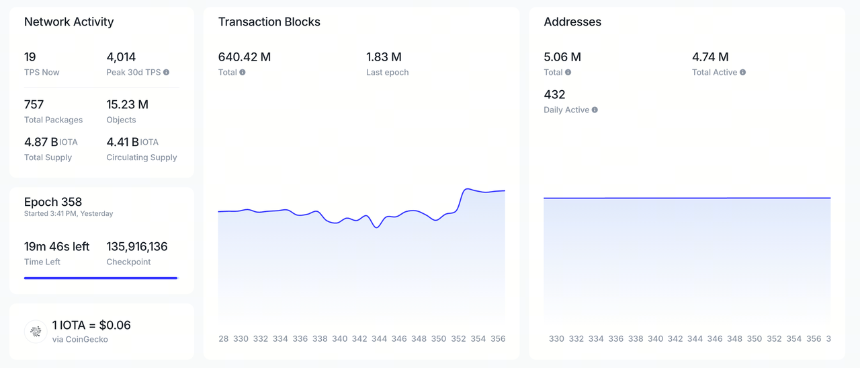The height and width of the screenshot is (368, 860).
Task: Click info icon next to Total Active
Action: (x=743, y=72)
